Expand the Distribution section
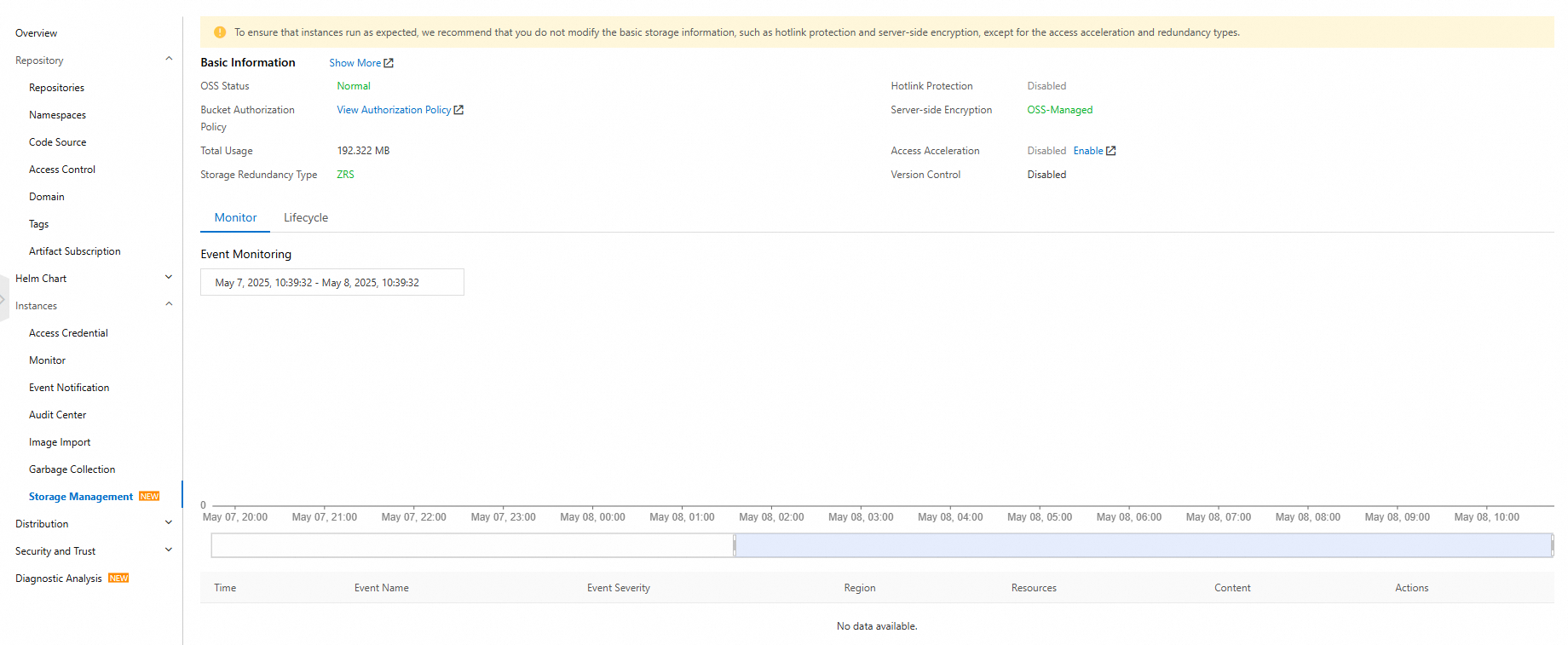1568x645 pixels. click(169, 523)
